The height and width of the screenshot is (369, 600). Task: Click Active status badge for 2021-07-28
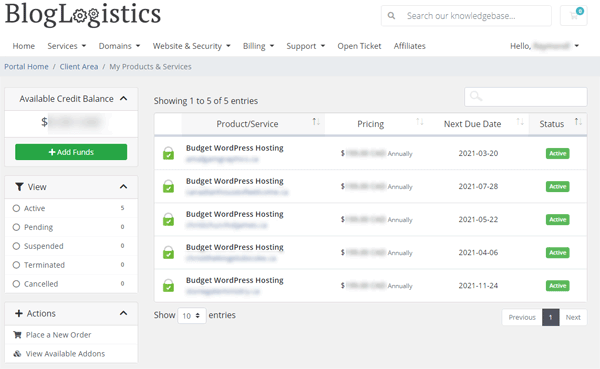tap(558, 186)
